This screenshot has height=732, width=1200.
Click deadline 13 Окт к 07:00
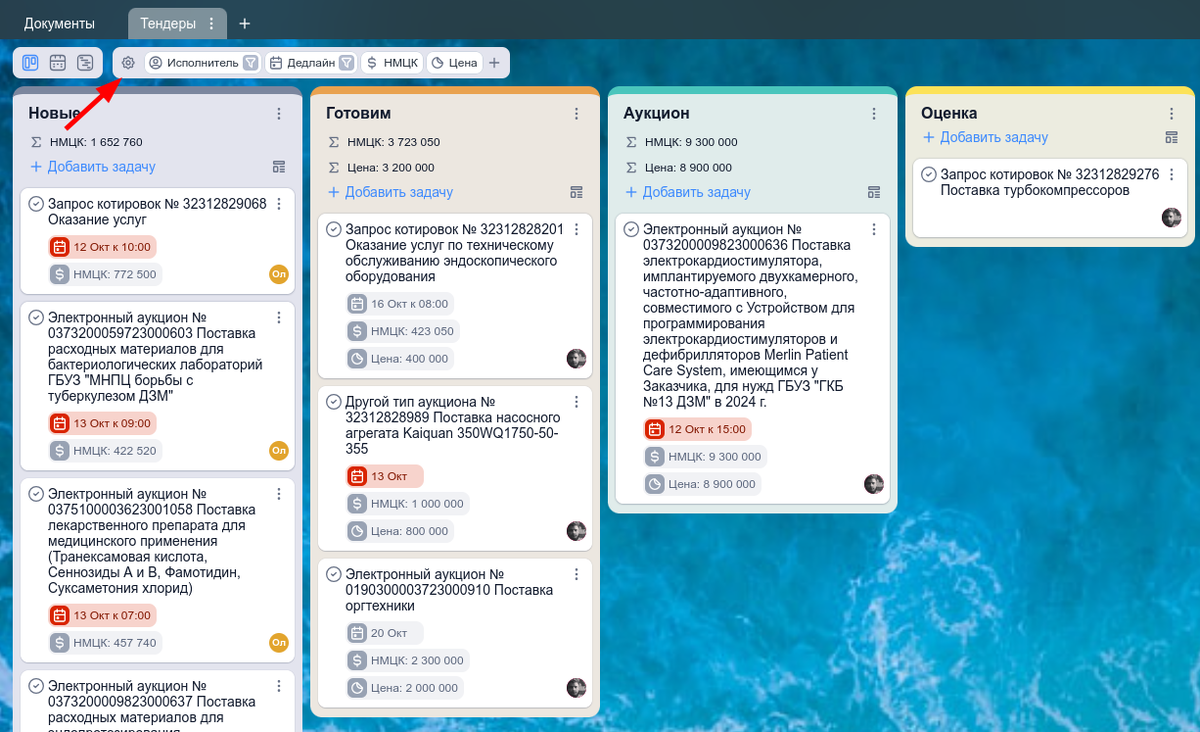pyautogui.click(x=102, y=615)
